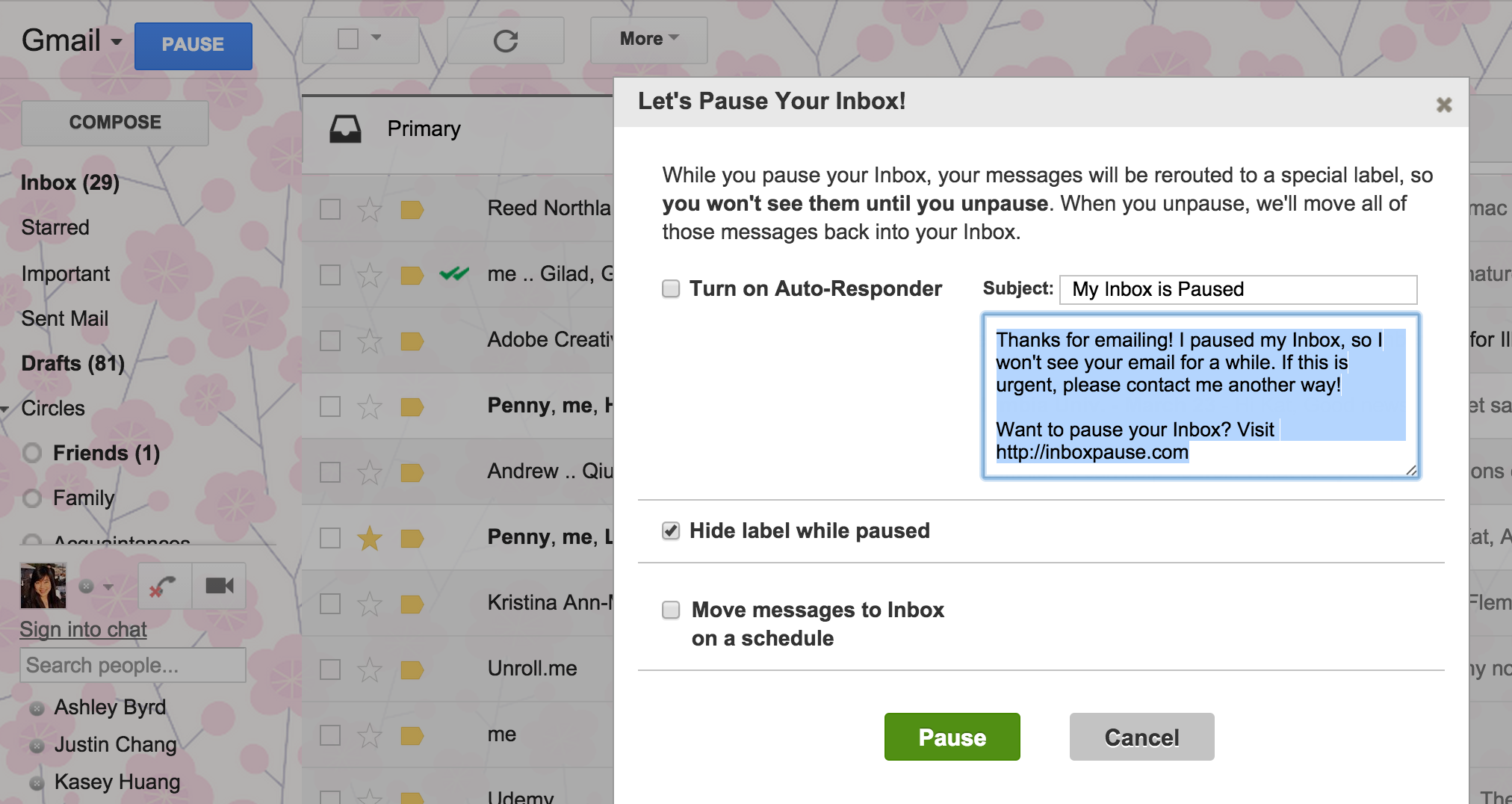This screenshot has height=804, width=1512.
Task: Click the Friends circle icon
Action: coord(32,453)
